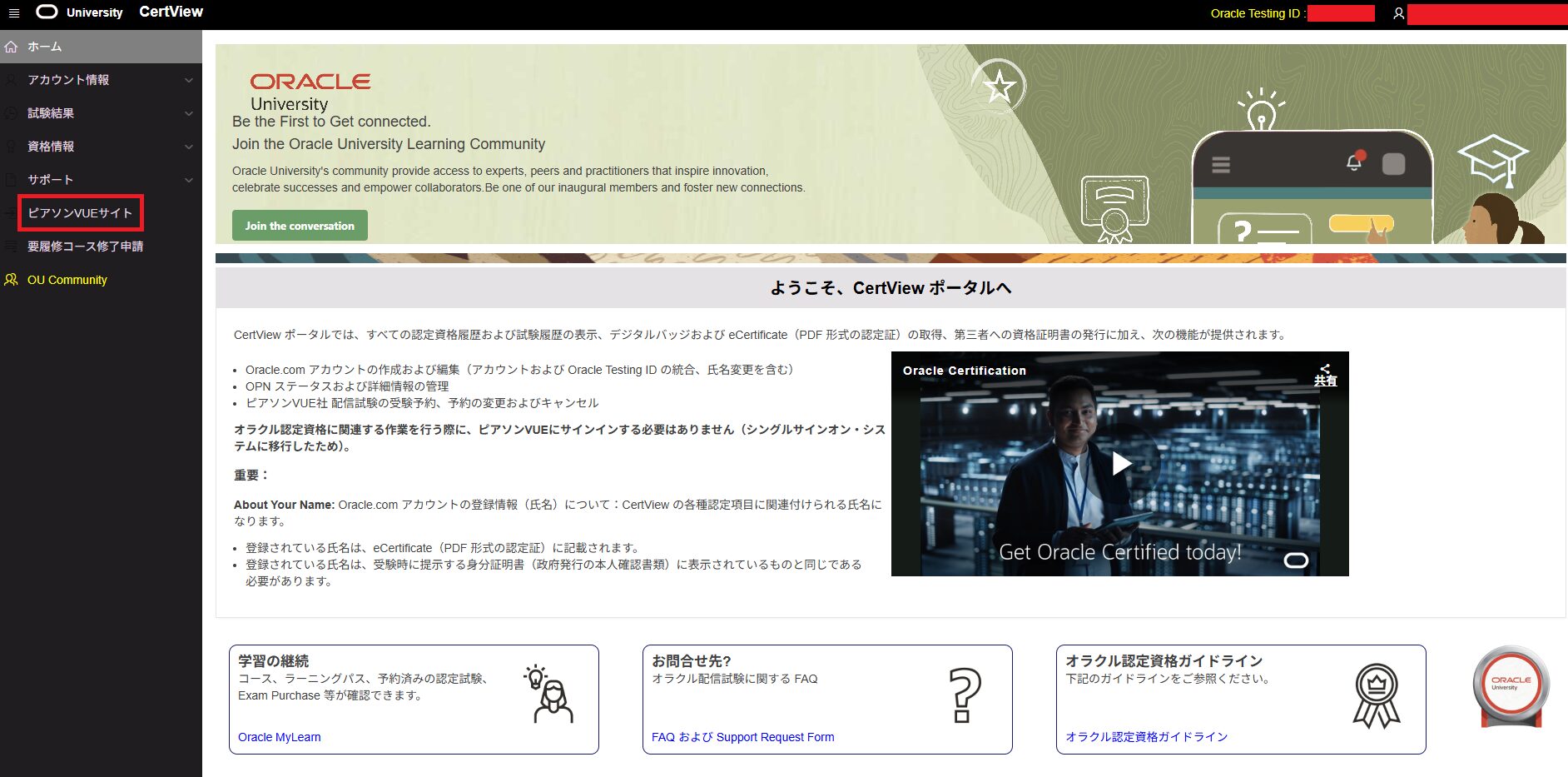This screenshot has height=777, width=1568.
Task: Click Join the Oracle University Learning Community text
Action: [389, 144]
